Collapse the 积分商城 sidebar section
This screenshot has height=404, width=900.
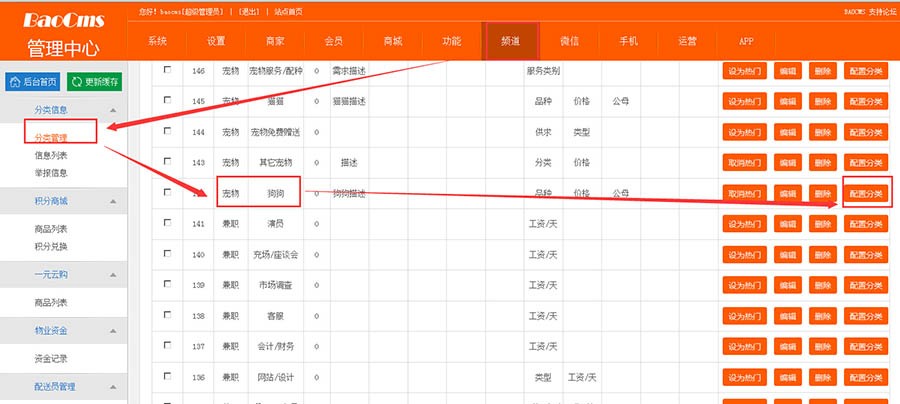point(114,201)
